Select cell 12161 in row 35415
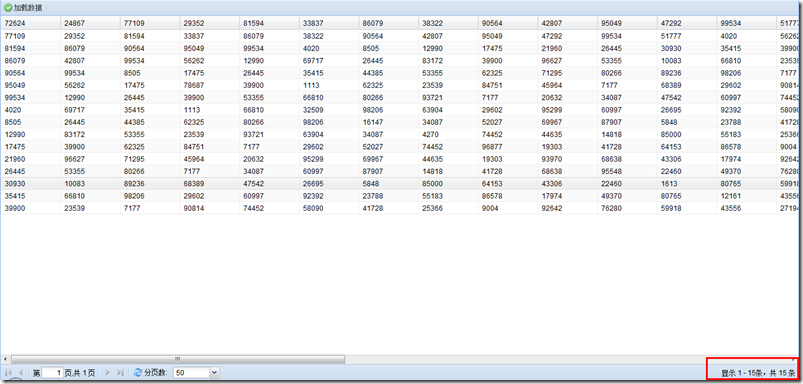This screenshot has width=803, height=384. [747, 196]
